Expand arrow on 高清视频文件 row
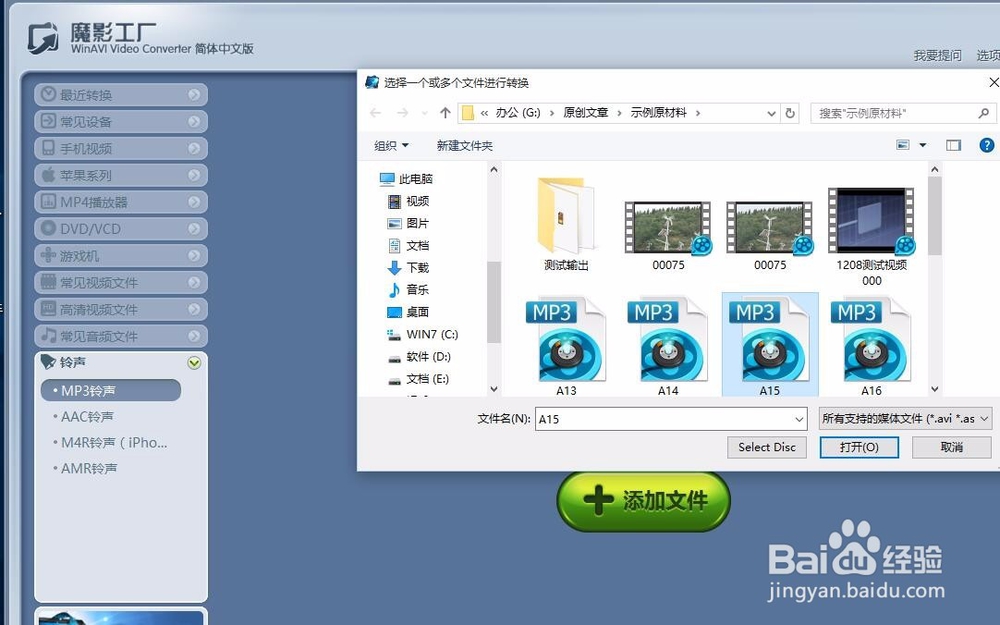 coord(194,309)
